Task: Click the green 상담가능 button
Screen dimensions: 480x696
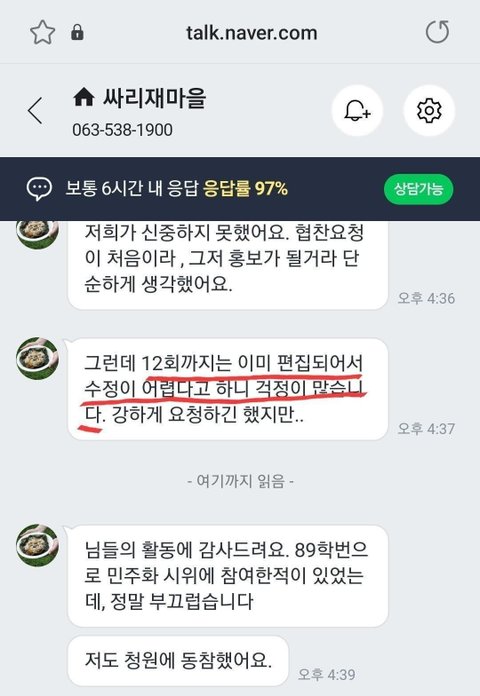Action: tap(418, 189)
